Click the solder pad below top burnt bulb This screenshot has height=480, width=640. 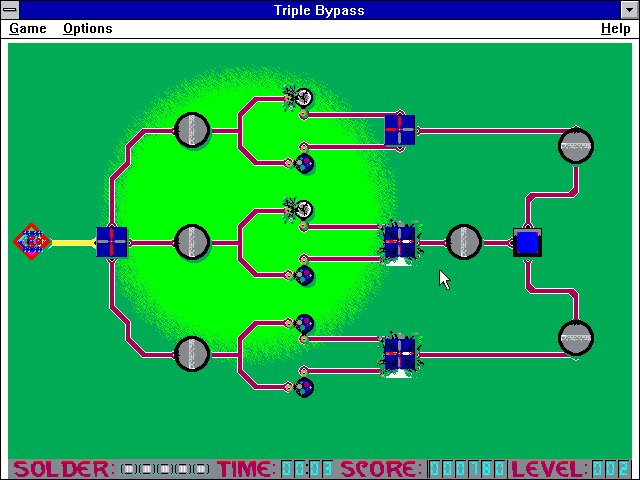(303, 113)
